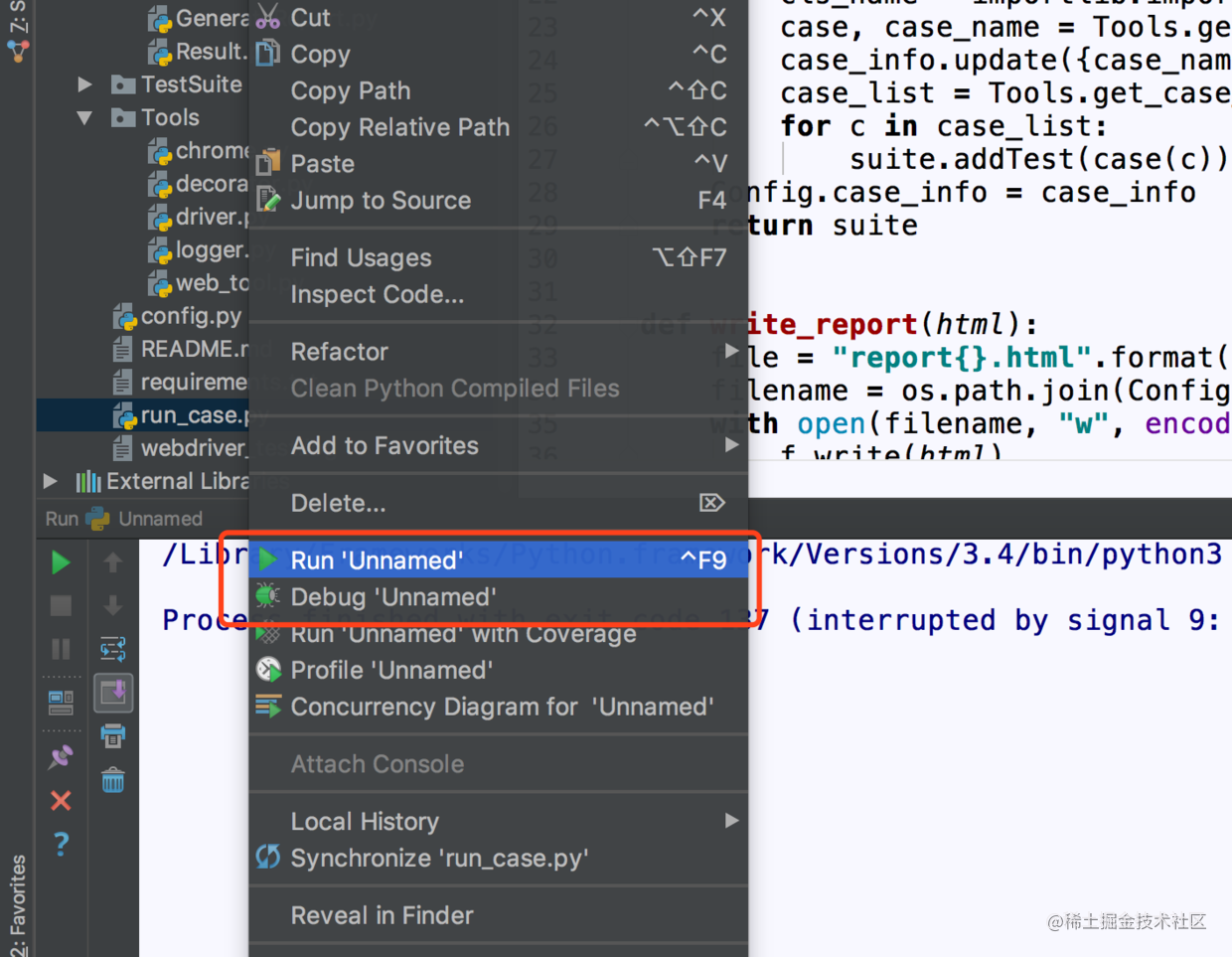The height and width of the screenshot is (957, 1232).
Task: Click the version control branch icon on left strip
Action: 18,50
